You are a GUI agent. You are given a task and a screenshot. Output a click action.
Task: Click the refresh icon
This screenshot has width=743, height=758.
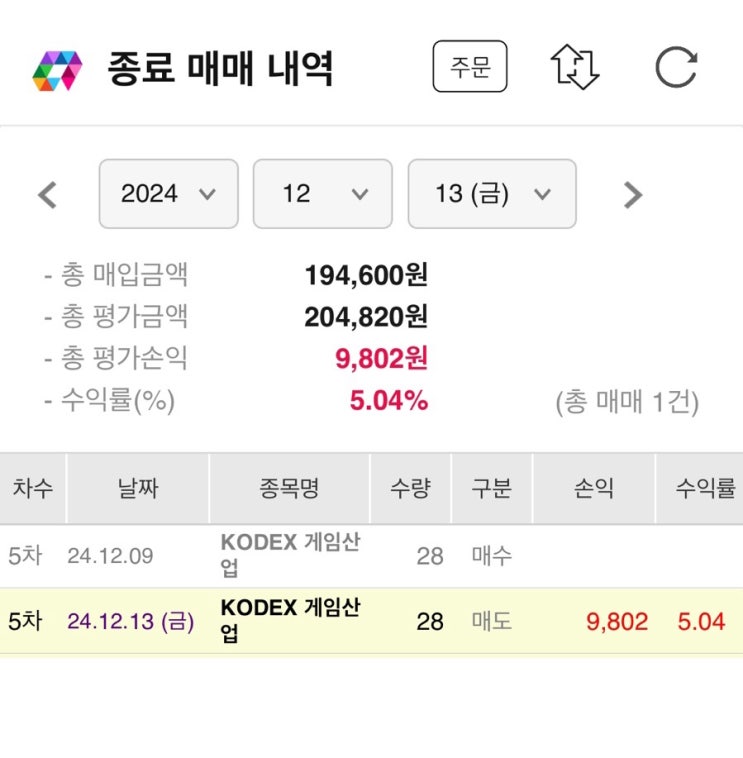(x=676, y=68)
